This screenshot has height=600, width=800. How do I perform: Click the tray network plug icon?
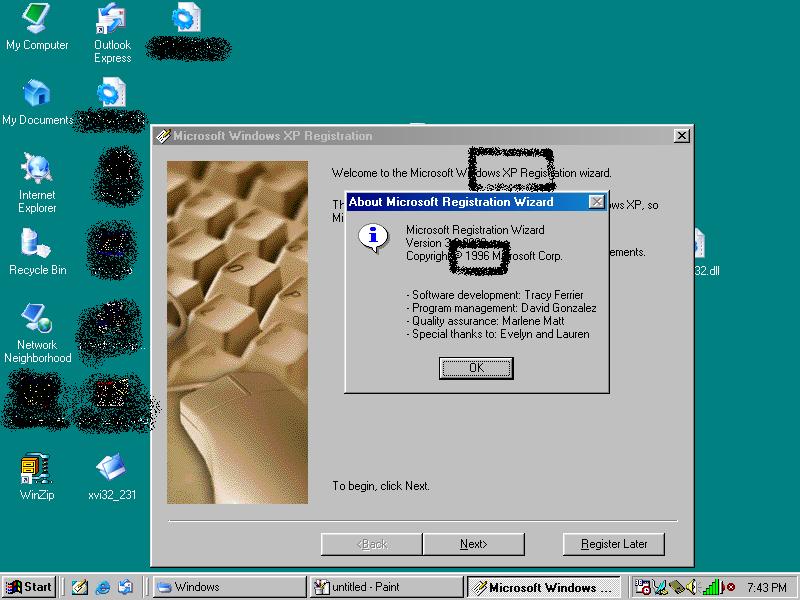pyautogui.click(x=660, y=587)
